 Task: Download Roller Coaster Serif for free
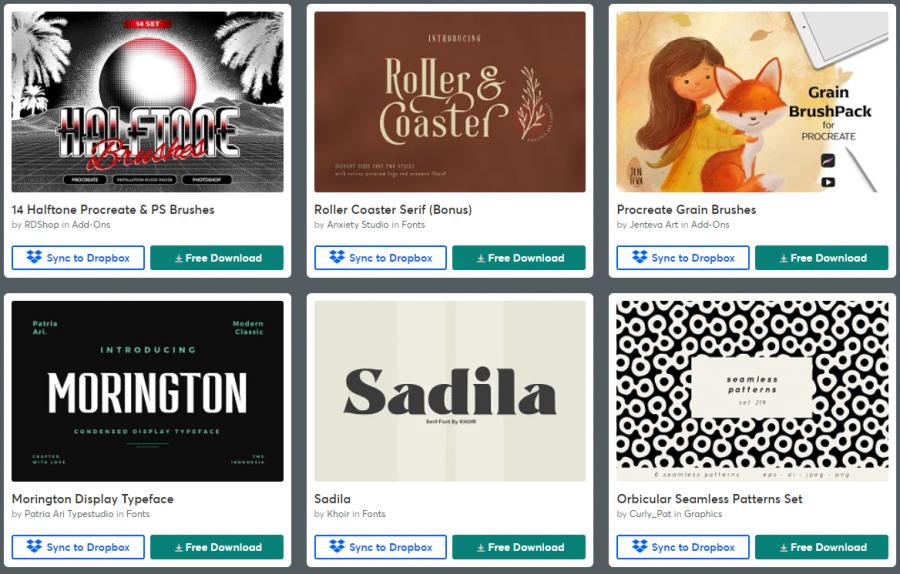click(x=519, y=258)
